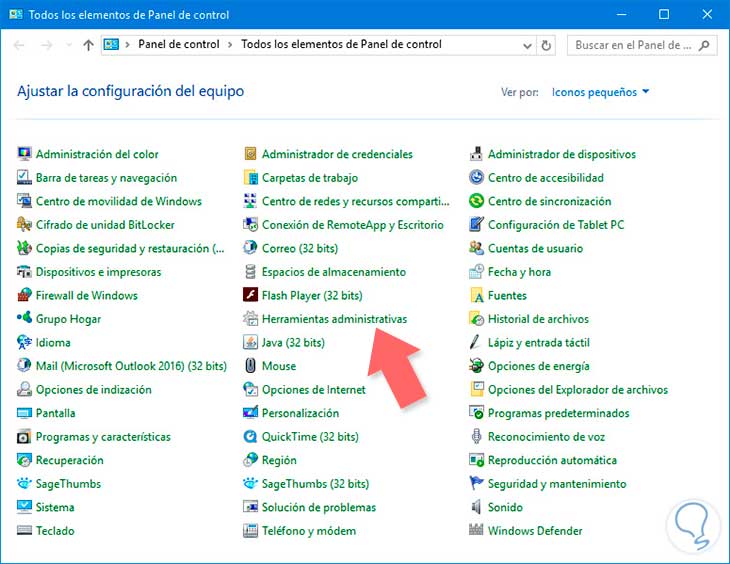Open Seguridad y mantenimiento link

click(x=557, y=484)
